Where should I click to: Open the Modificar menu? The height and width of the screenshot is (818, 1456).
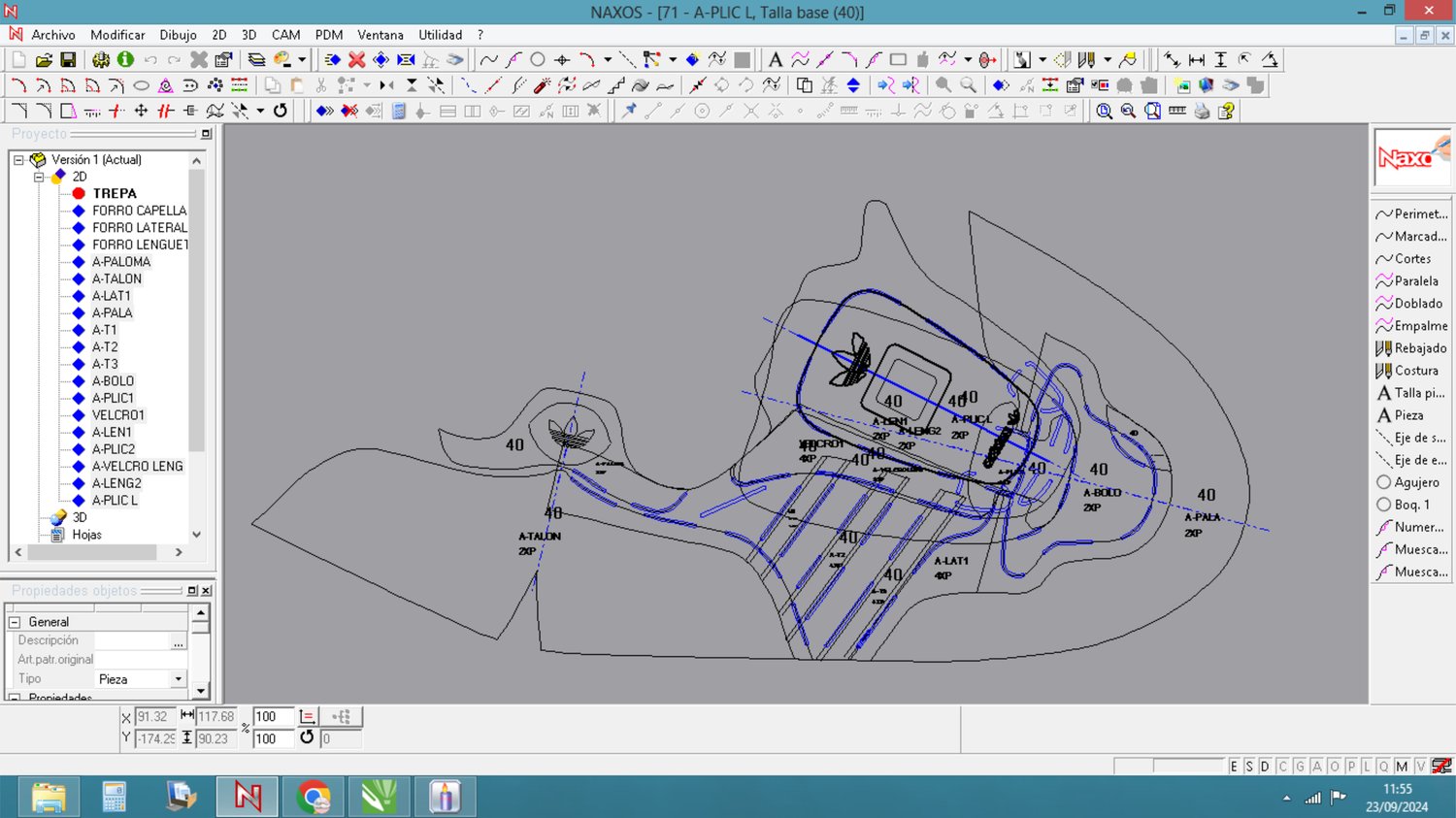click(x=117, y=35)
